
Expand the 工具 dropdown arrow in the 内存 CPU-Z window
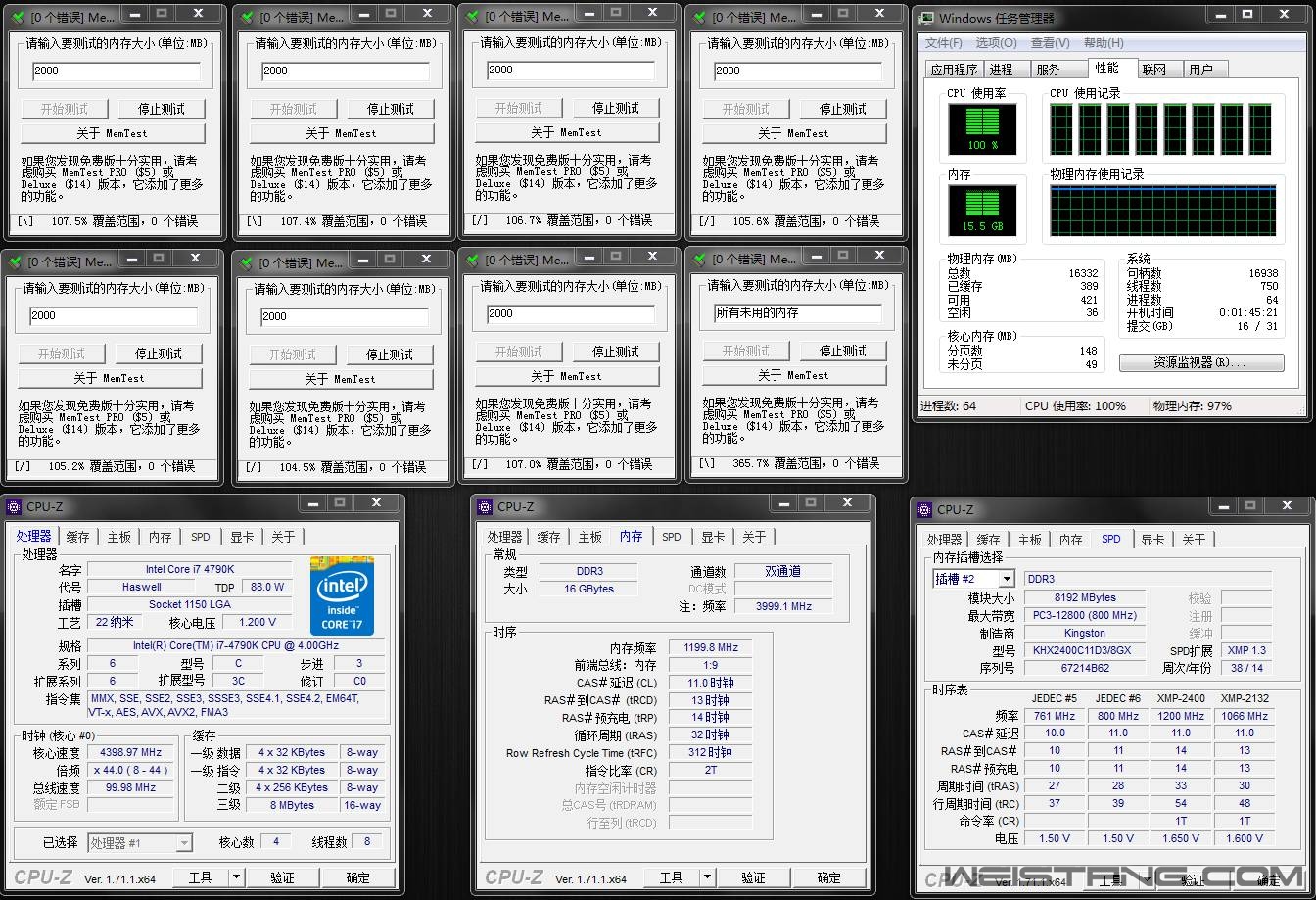pyautogui.click(x=707, y=877)
